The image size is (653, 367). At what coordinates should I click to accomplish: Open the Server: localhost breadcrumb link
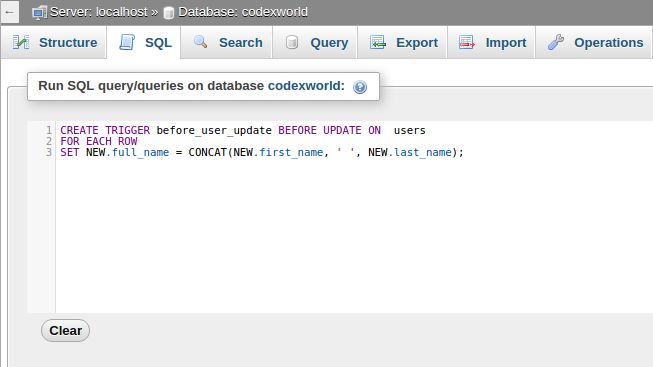point(99,12)
